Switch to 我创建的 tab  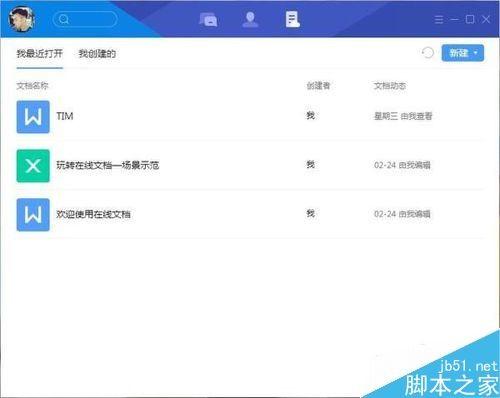point(97,53)
